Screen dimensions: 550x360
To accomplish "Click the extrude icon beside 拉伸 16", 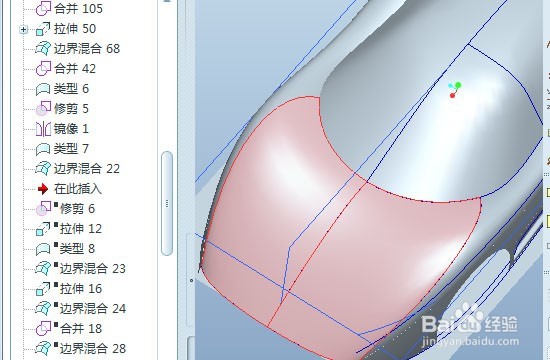I will tap(43, 289).
